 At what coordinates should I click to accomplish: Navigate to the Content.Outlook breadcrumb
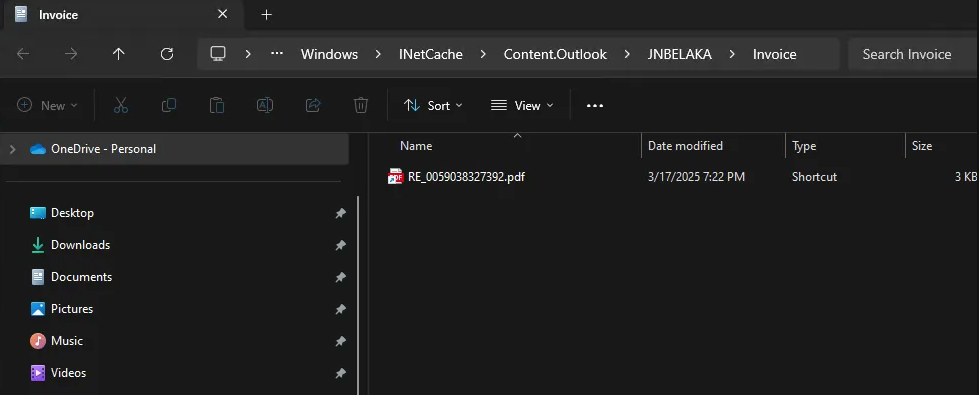(555, 54)
